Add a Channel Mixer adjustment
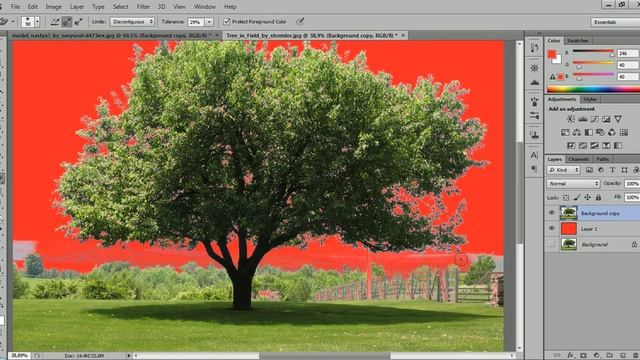Image resolution: width=640 pixels, height=360 pixels. pyautogui.click(x=612, y=132)
